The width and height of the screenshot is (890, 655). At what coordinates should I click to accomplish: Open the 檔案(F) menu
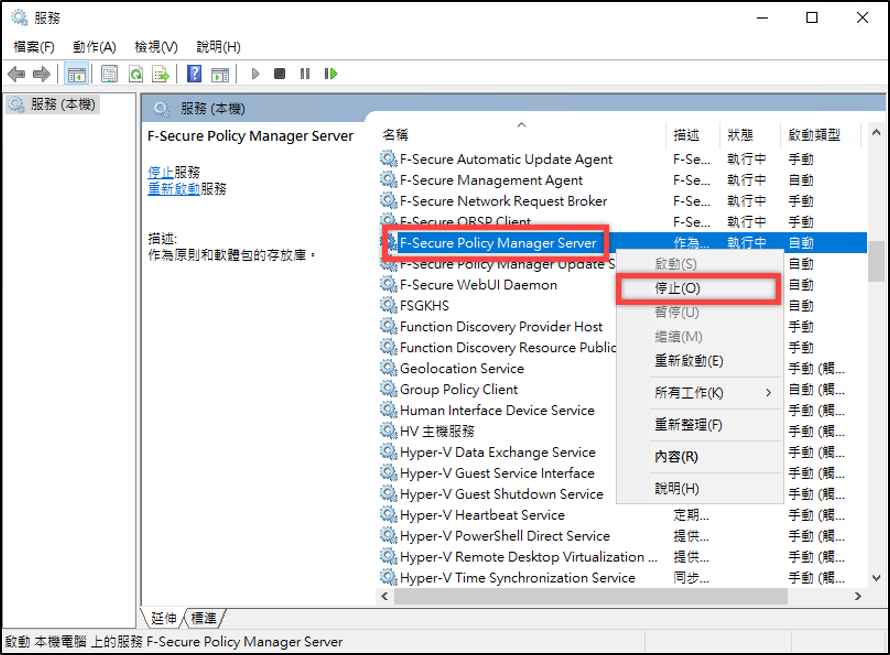coord(34,47)
